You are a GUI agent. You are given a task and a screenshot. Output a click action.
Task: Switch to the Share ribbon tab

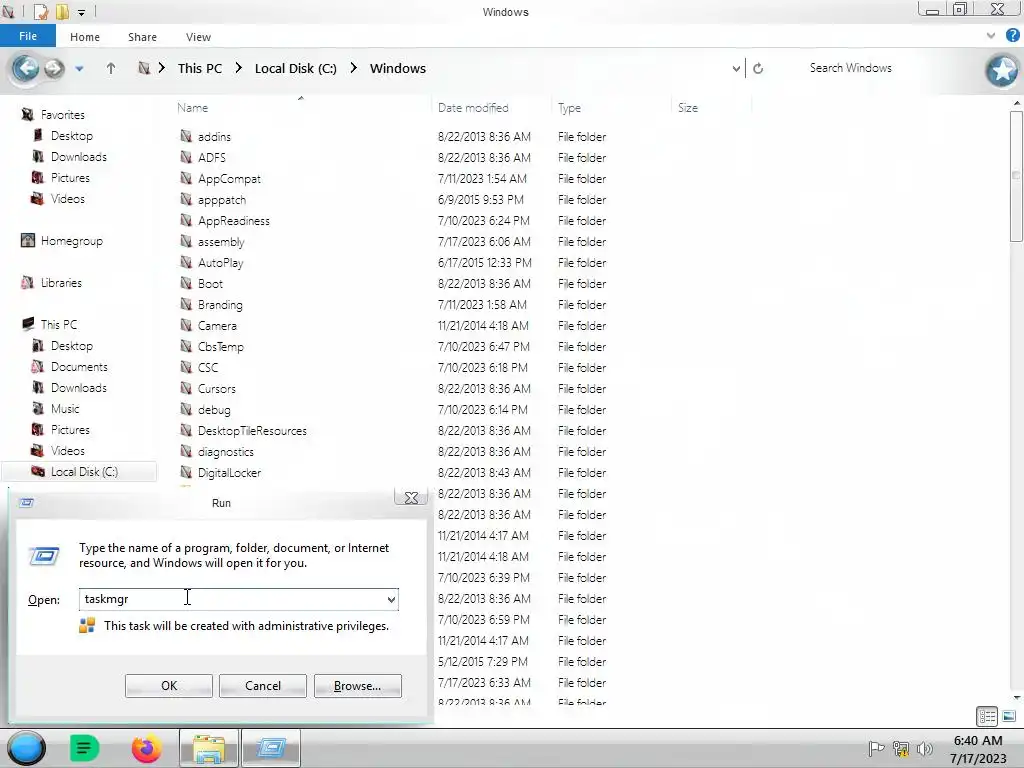point(142,37)
